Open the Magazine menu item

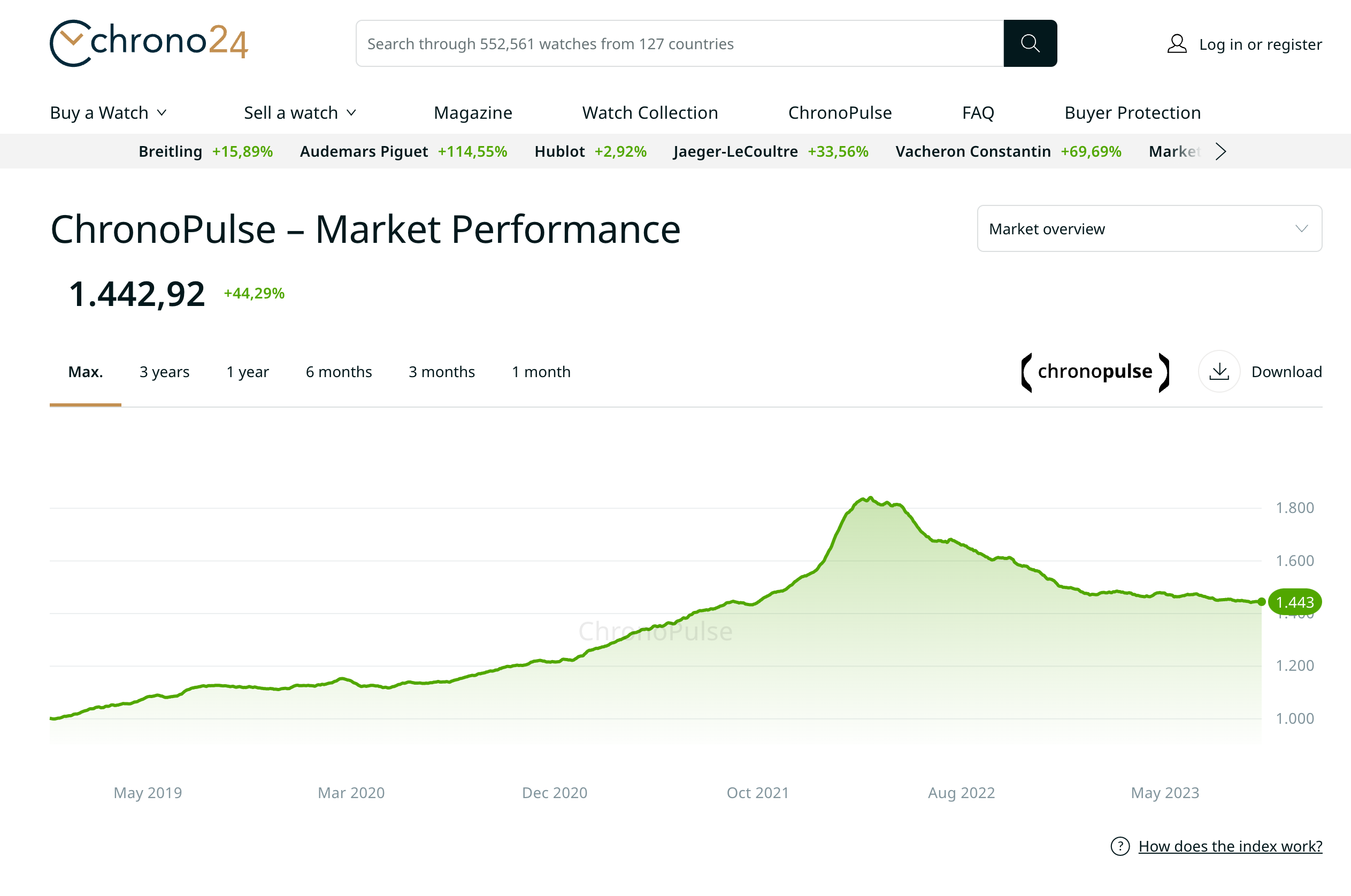(x=472, y=112)
